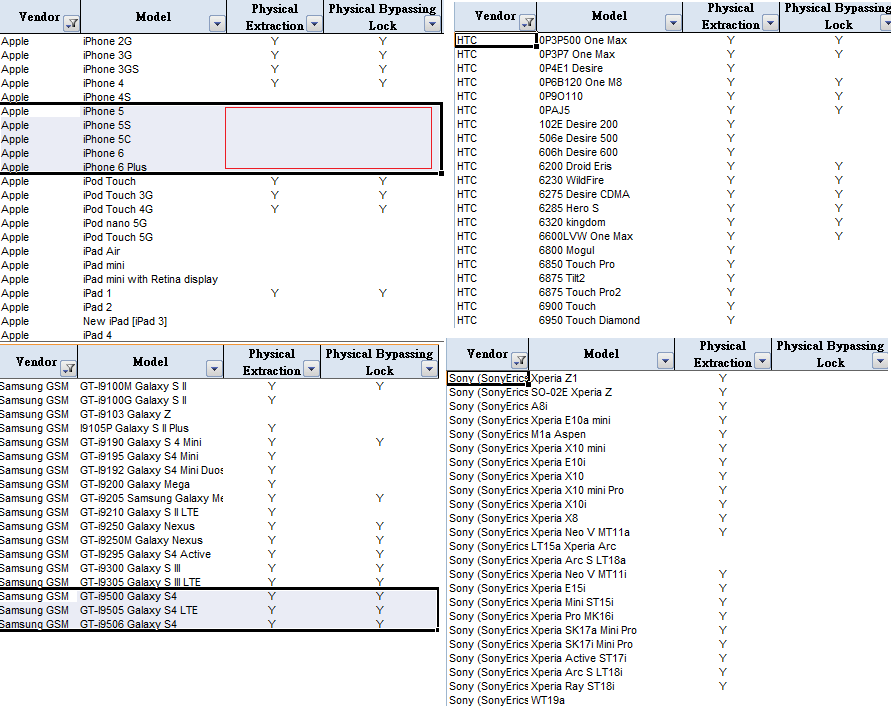Click "iPad mini with Retina display" cell

pyautogui.click(x=151, y=279)
